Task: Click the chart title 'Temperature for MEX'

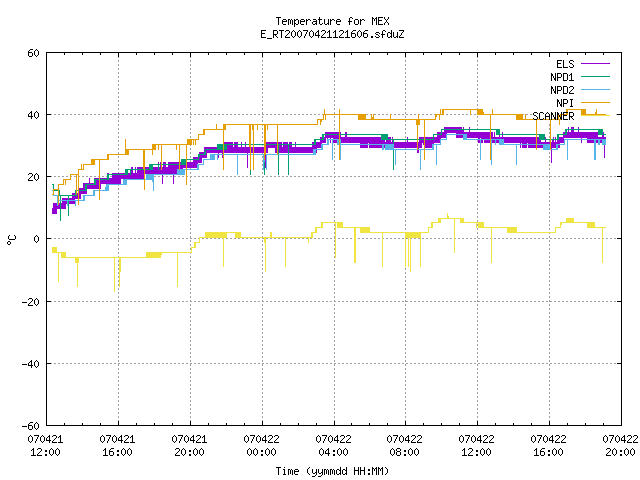Action: pos(332,21)
